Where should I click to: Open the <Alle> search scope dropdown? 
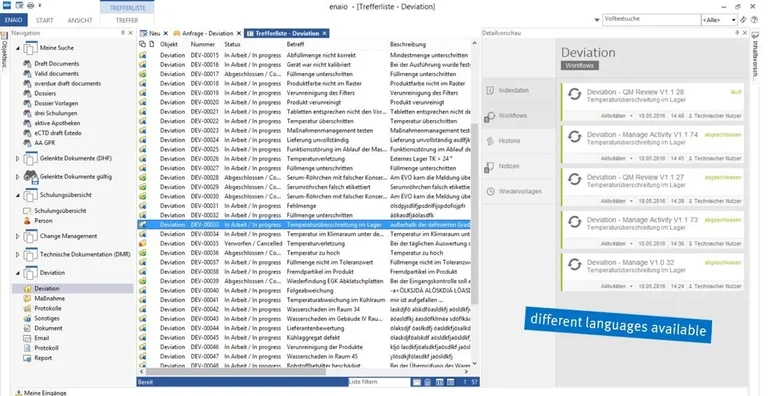tap(719, 20)
